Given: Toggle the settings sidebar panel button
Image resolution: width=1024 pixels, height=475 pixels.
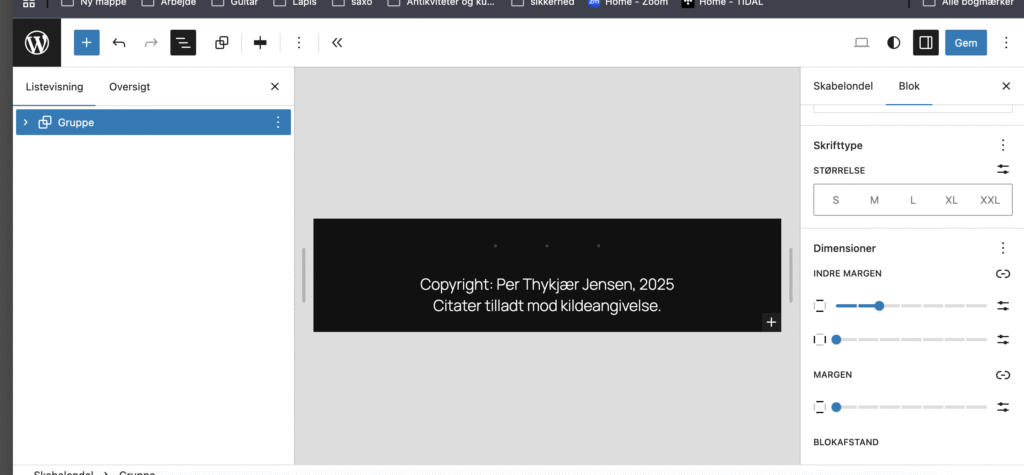Looking at the screenshot, I should tap(926, 43).
